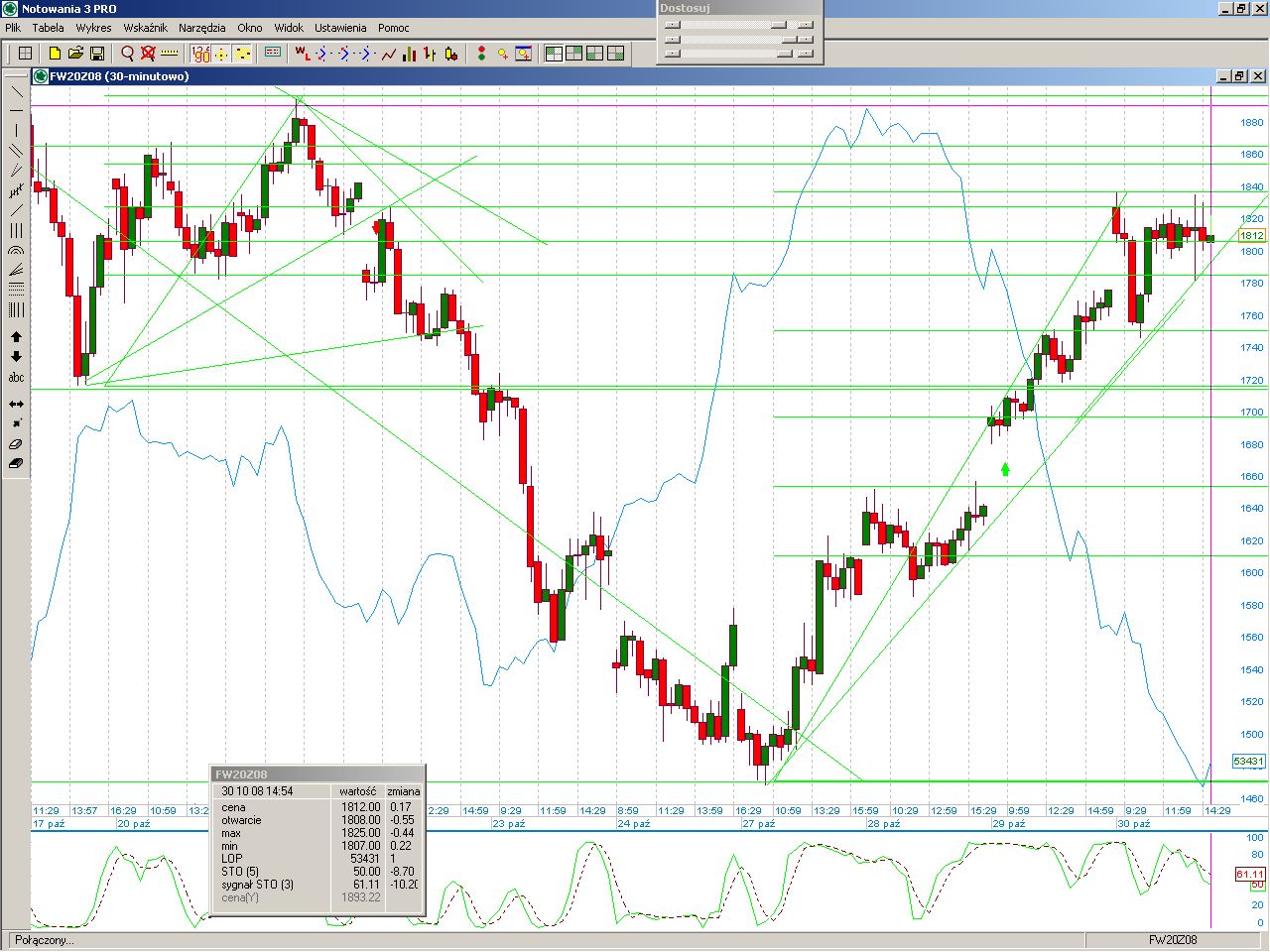
Task: Open the Ustawienia menu
Action: [x=340, y=28]
